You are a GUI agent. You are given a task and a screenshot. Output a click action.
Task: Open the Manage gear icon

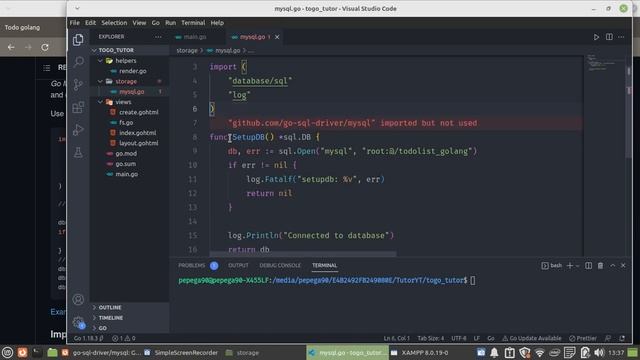pyautogui.click(x=78, y=322)
